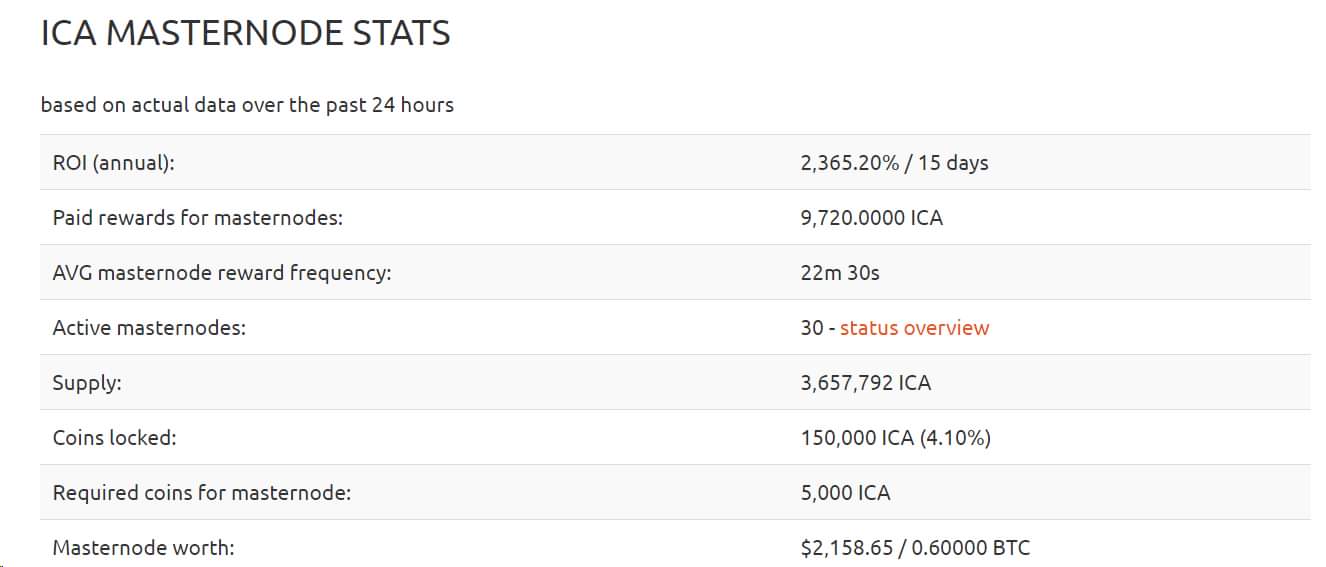Click the 'Paid rewards for masternodes' label
Viewport: 1326px width, 567px height.
click(197, 218)
